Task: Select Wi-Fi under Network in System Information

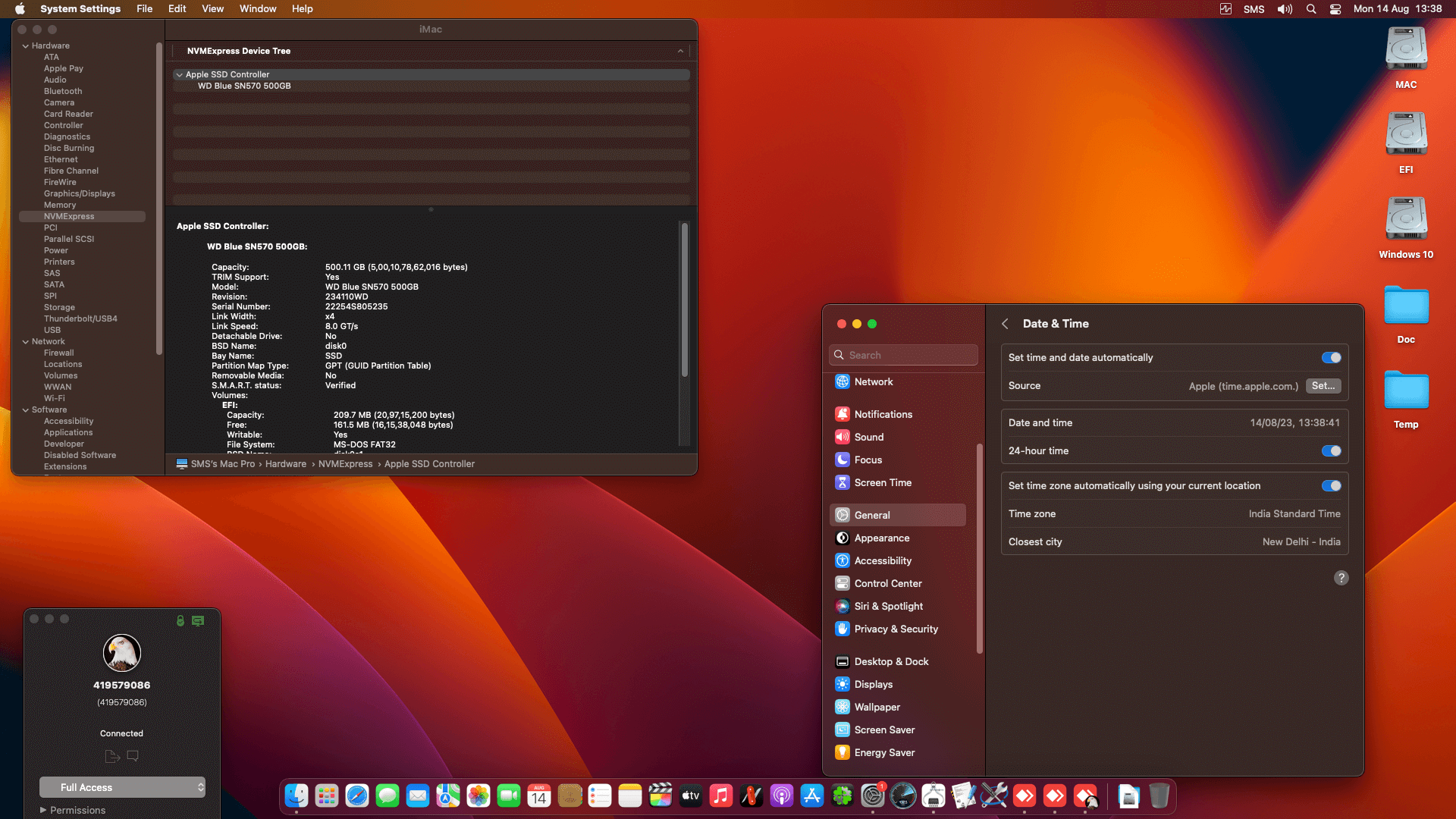Action: [54, 399]
